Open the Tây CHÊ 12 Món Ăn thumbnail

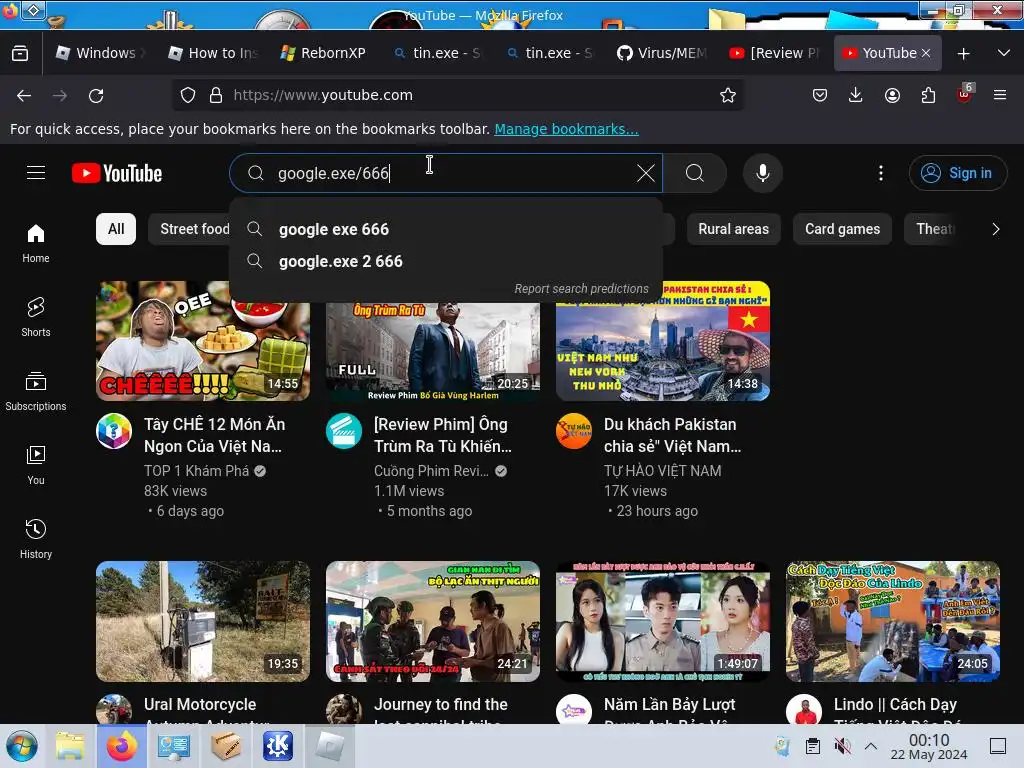click(203, 341)
